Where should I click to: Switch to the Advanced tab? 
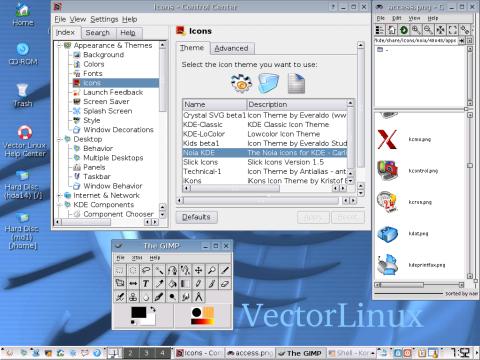tap(232, 48)
